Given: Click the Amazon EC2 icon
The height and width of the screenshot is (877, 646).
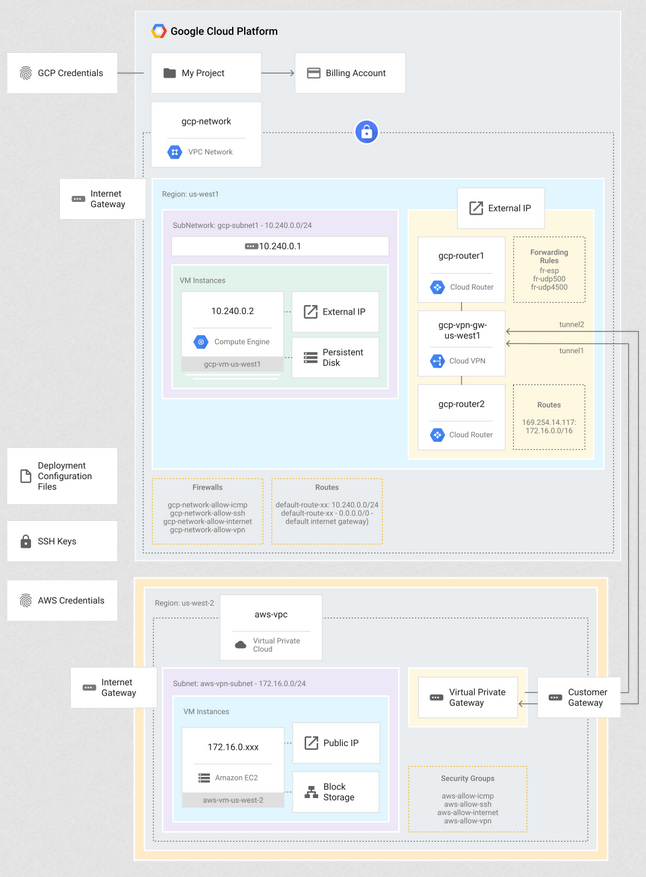Looking at the screenshot, I should click(x=204, y=778).
